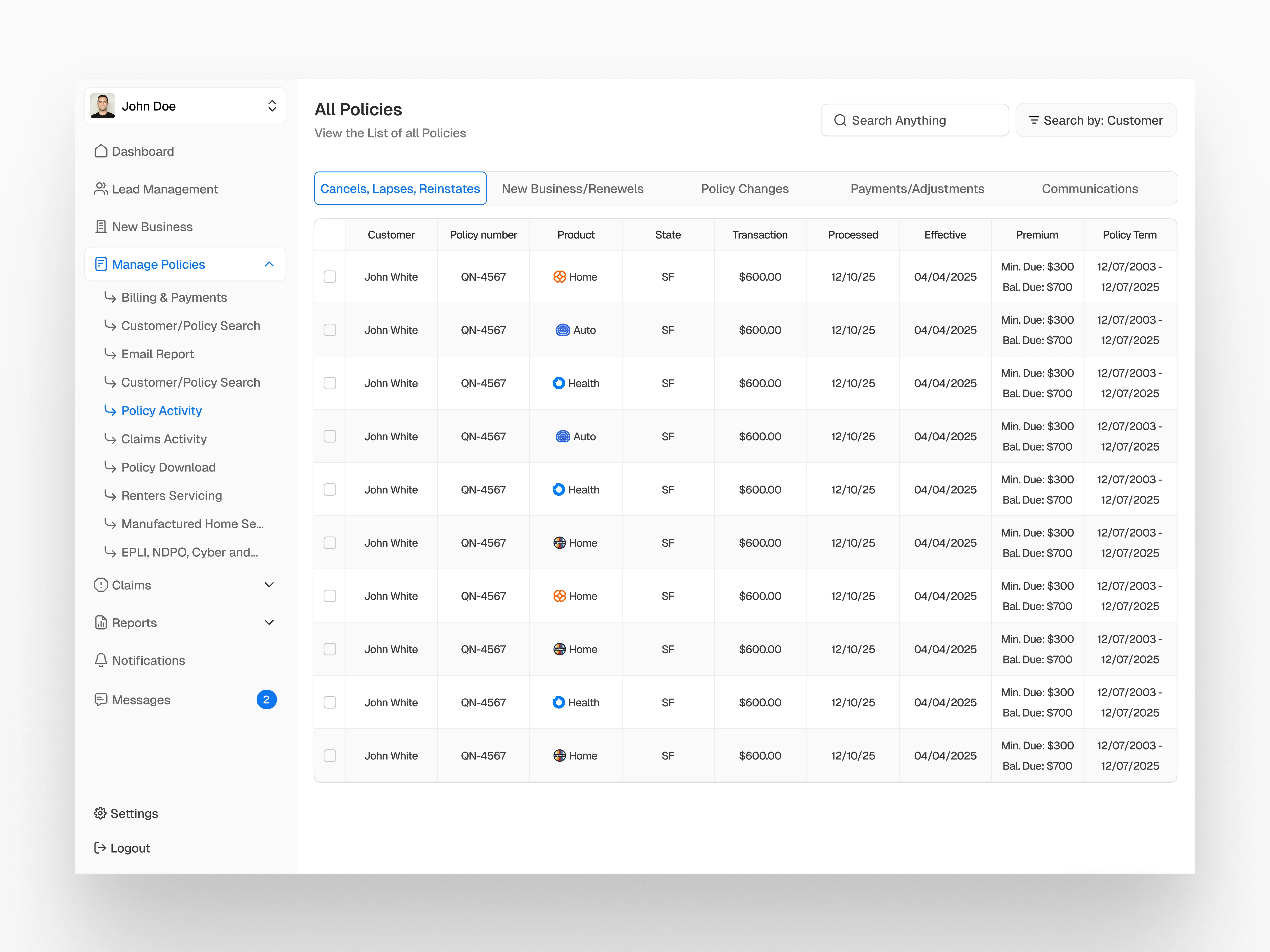Click the Health product icon in row nine
Viewport: 1270px width, 952px height.
(559, 702)
